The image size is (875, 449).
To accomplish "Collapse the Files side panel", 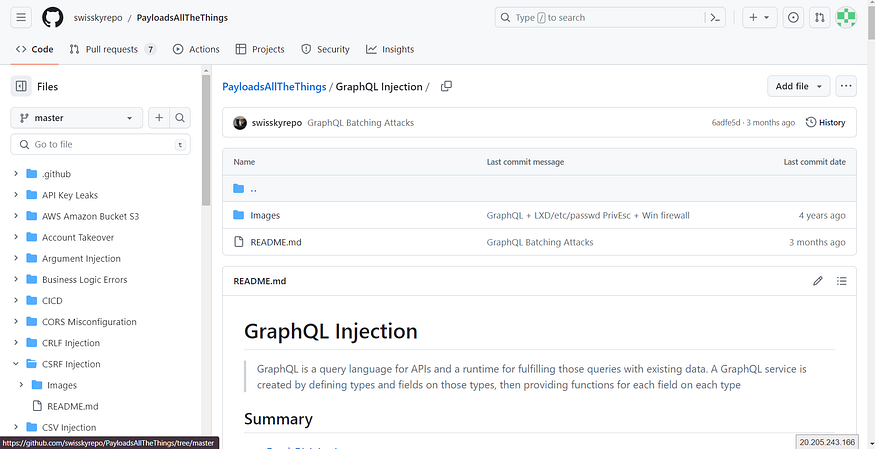I will 20,87.
